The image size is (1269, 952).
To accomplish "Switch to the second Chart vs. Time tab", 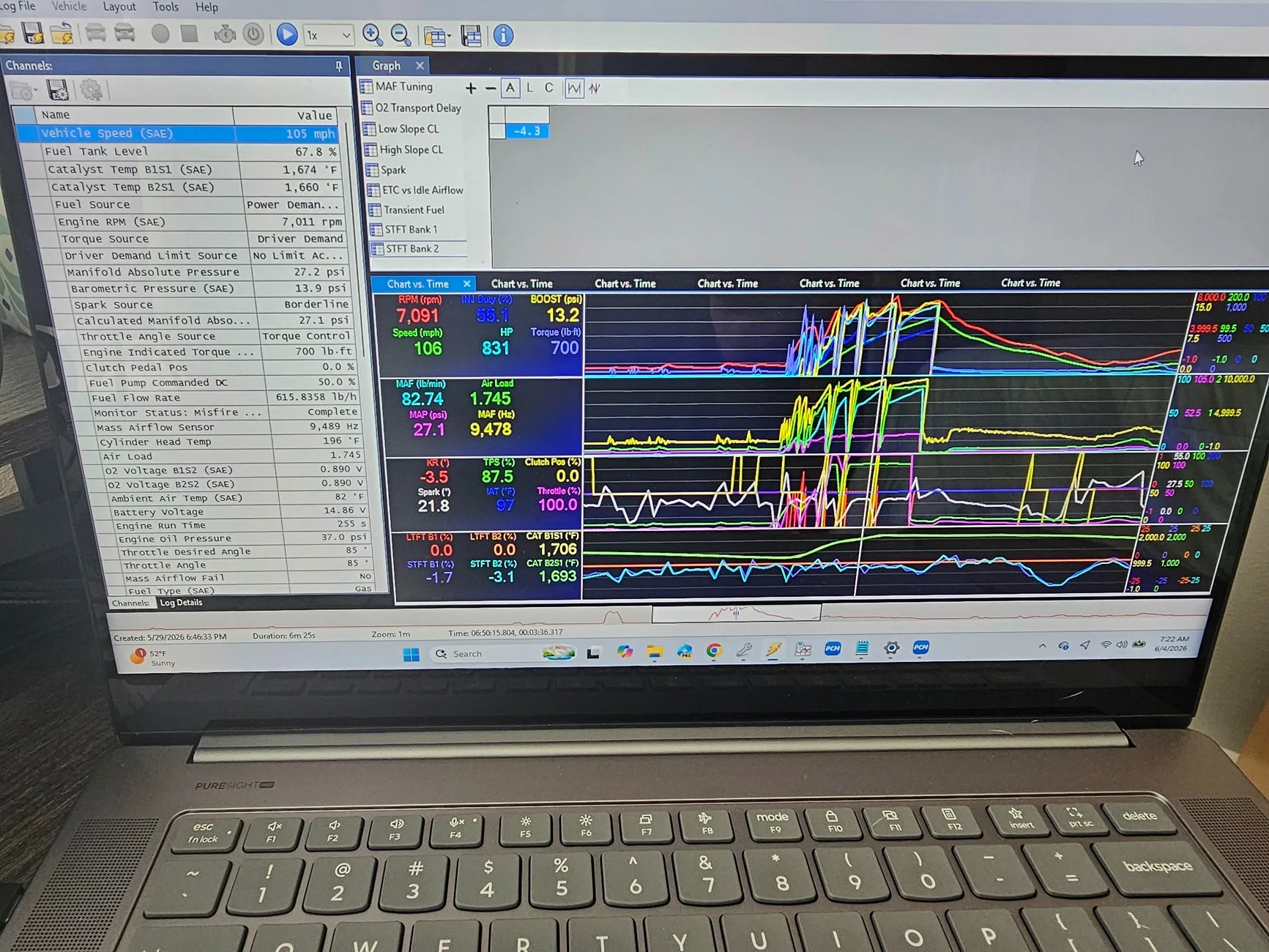I will point(521,283).
